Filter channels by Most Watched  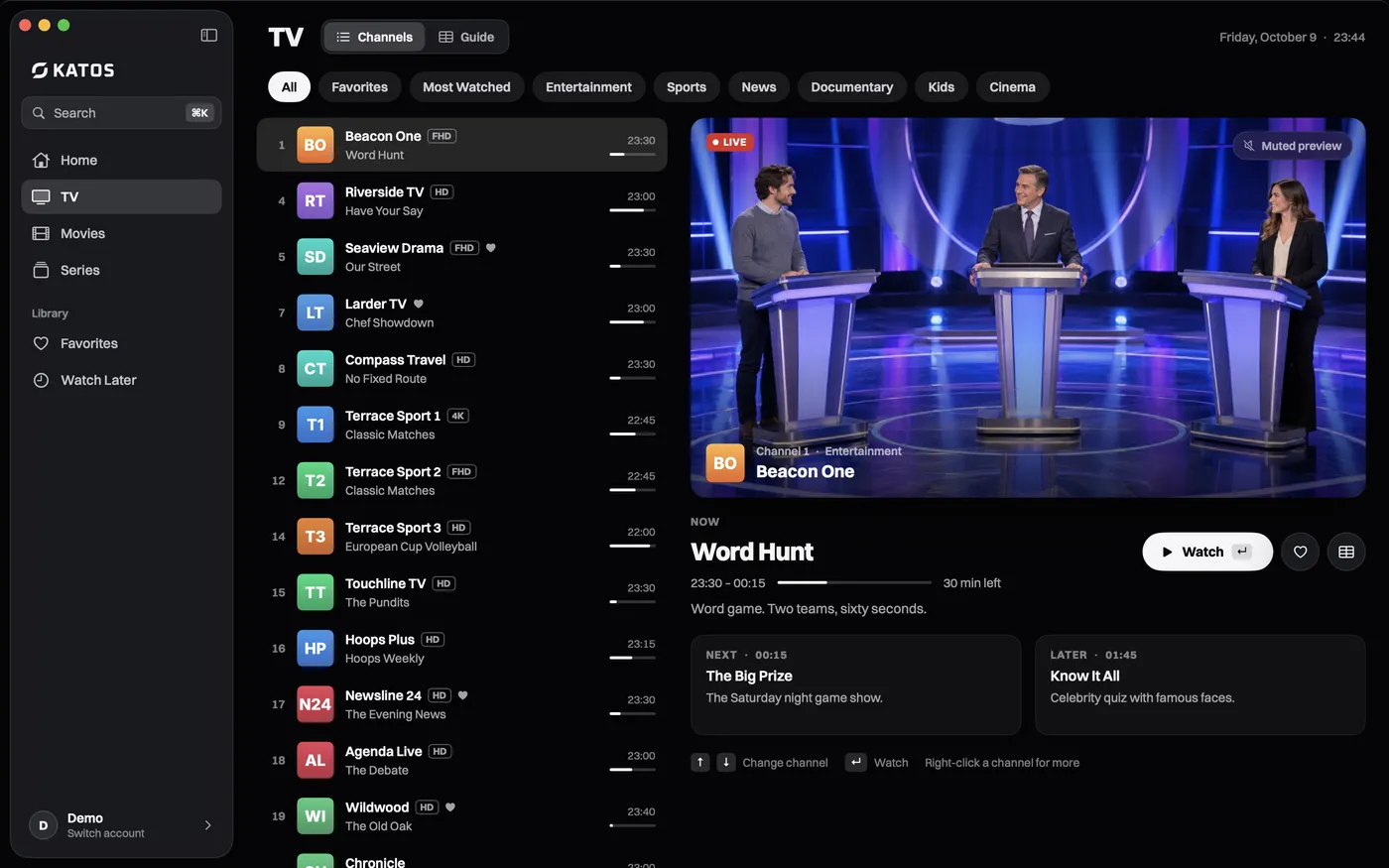(x=466, y=87)
